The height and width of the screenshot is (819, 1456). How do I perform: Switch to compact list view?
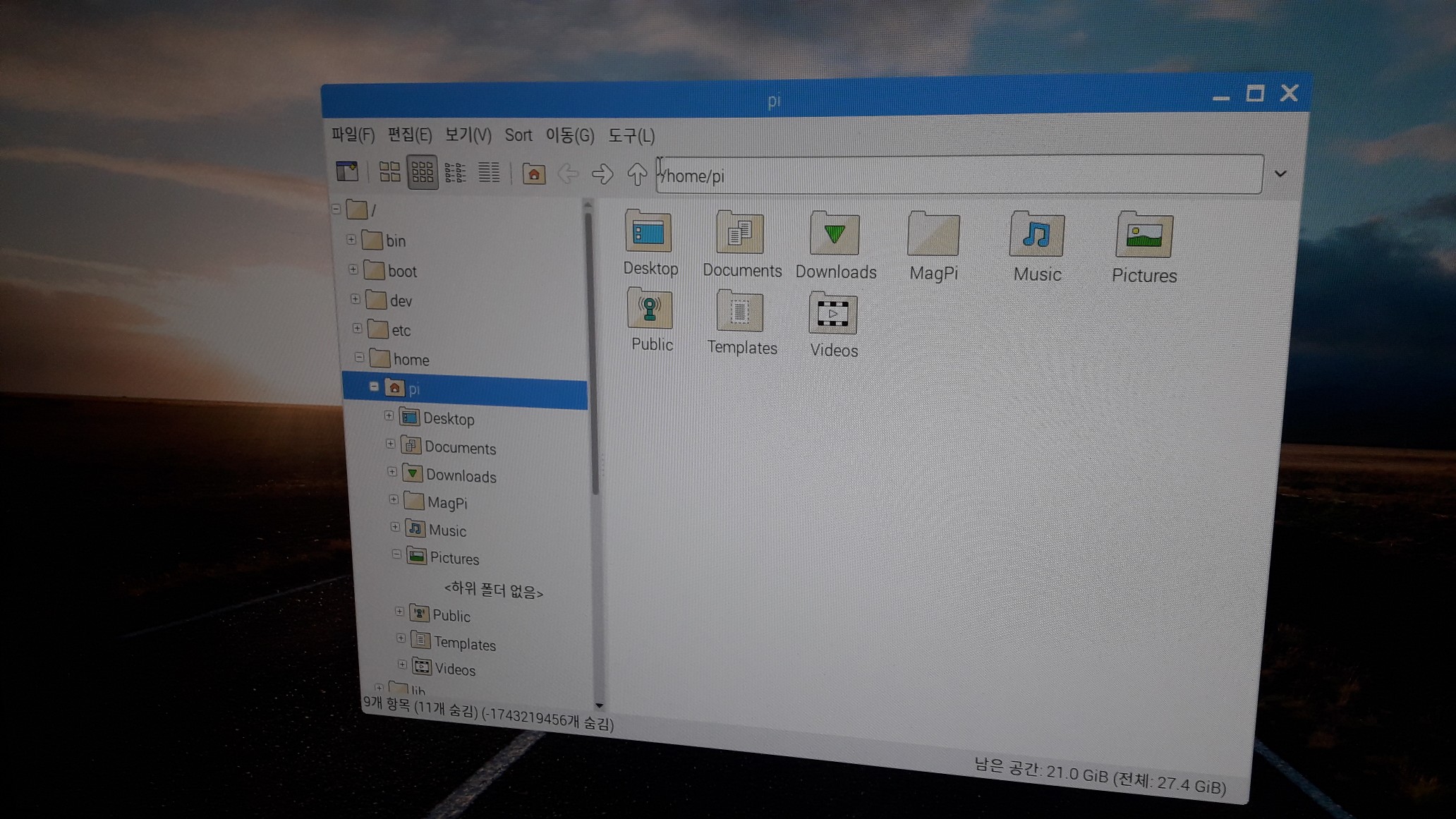(455, 173)
